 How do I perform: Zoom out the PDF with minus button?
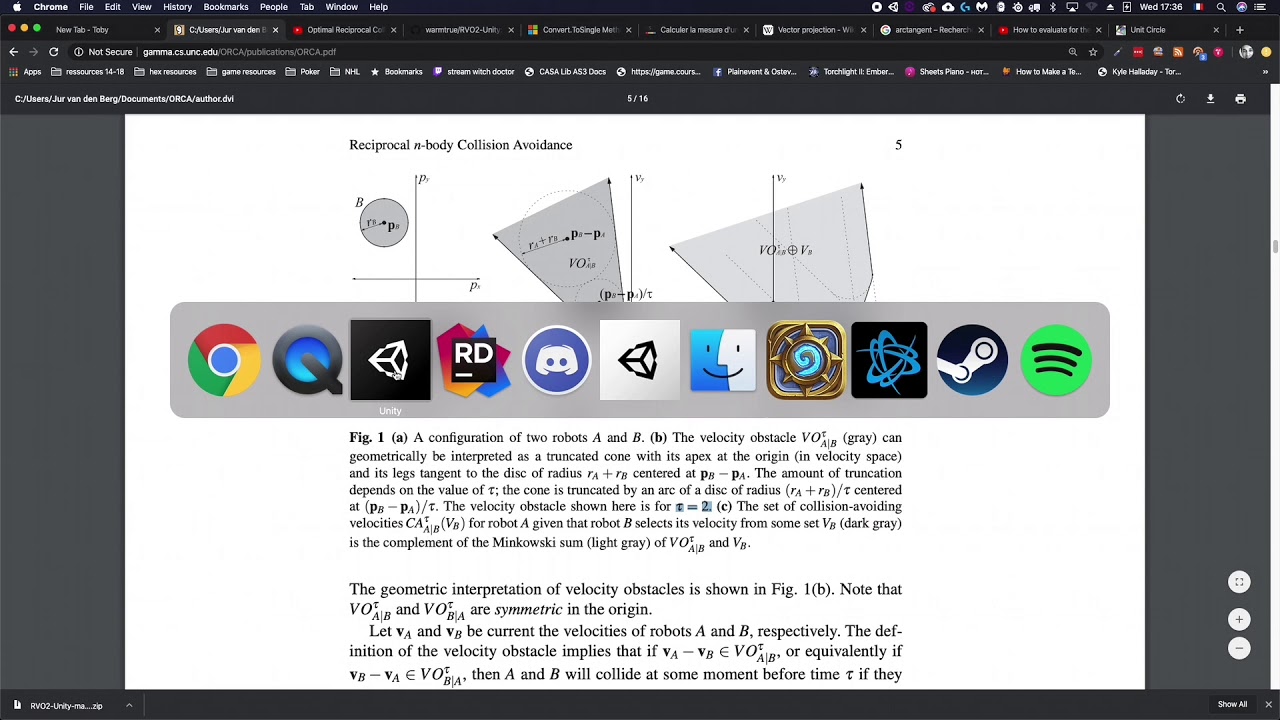click(1239, 648)
